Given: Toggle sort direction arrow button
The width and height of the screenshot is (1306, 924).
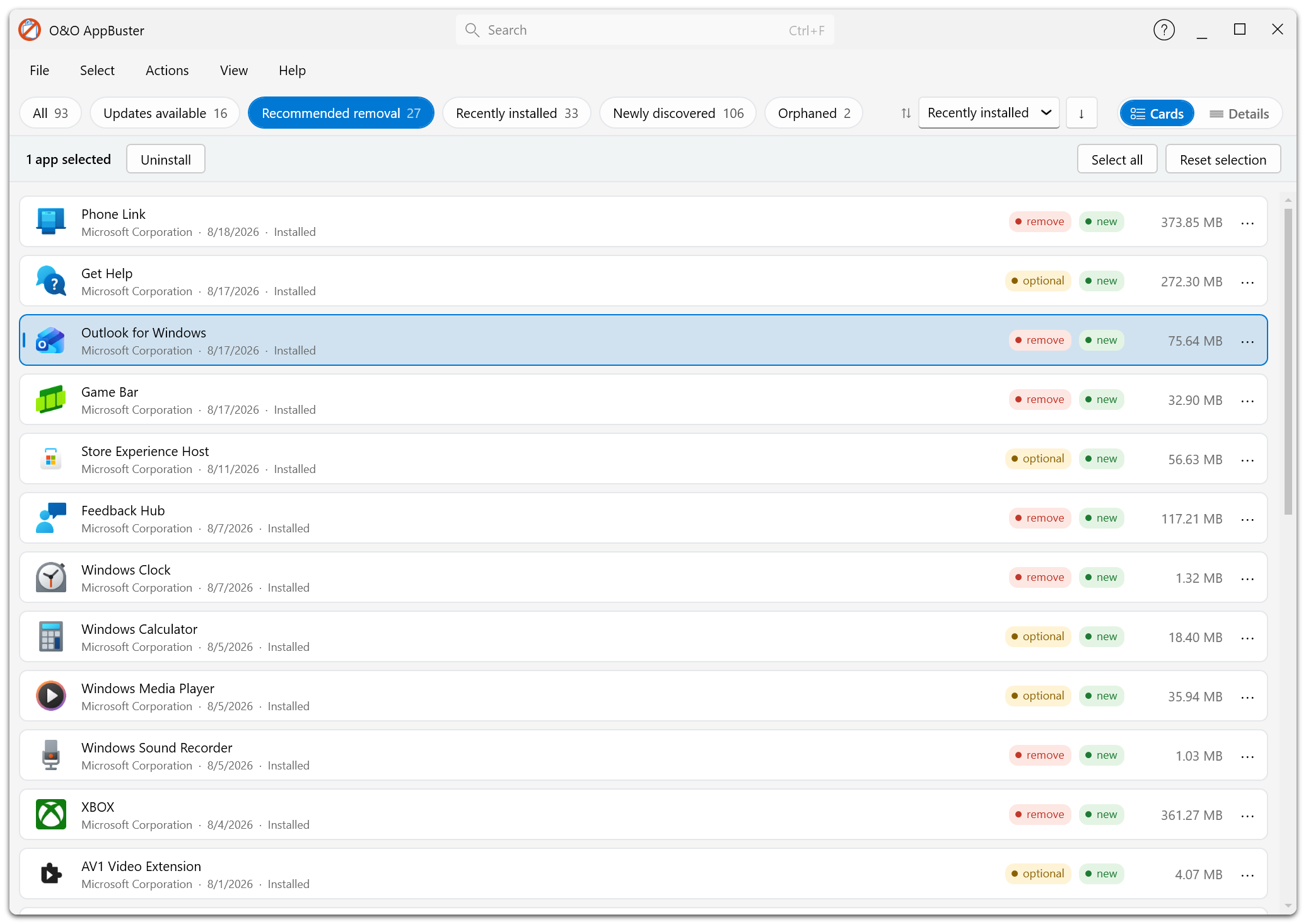Looking at the screenshot, I should 1082,113.
